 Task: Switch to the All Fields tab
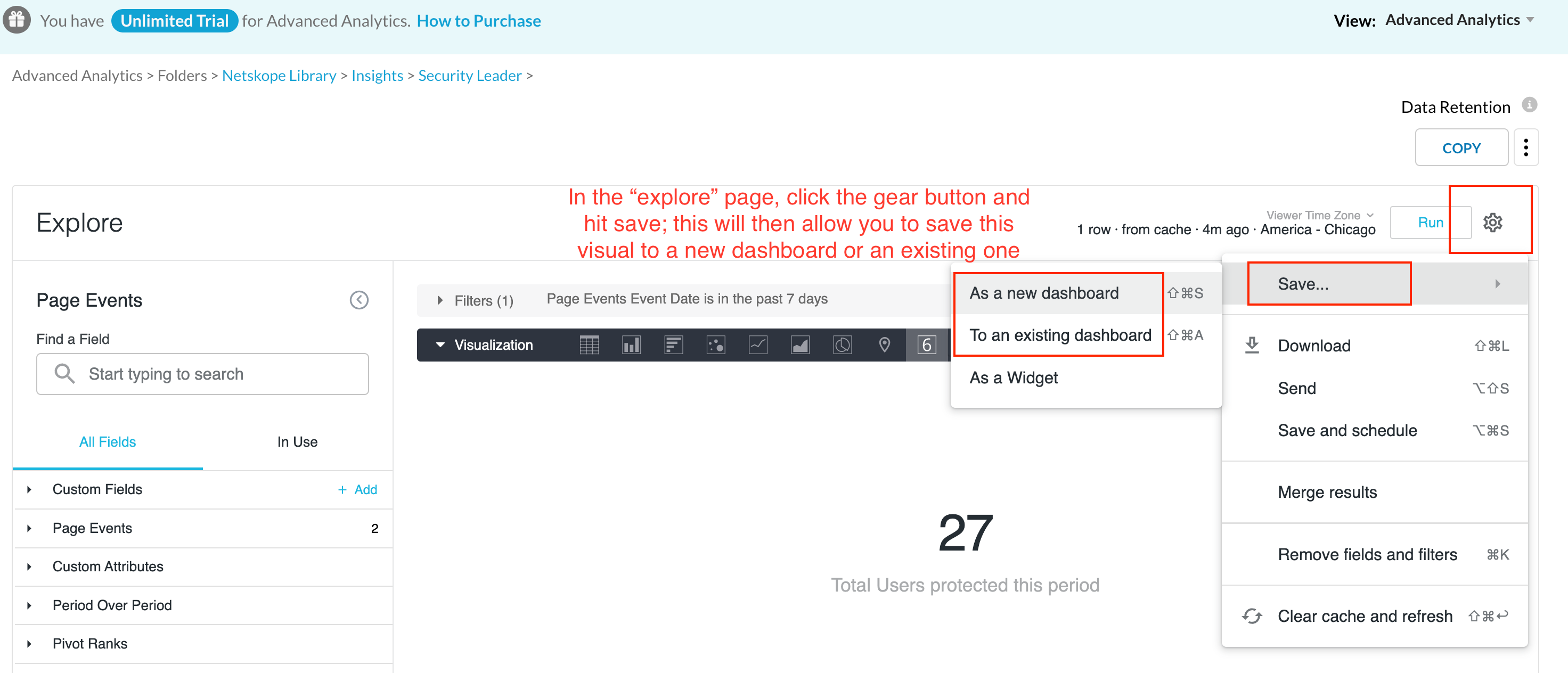(x=107, y=442)
